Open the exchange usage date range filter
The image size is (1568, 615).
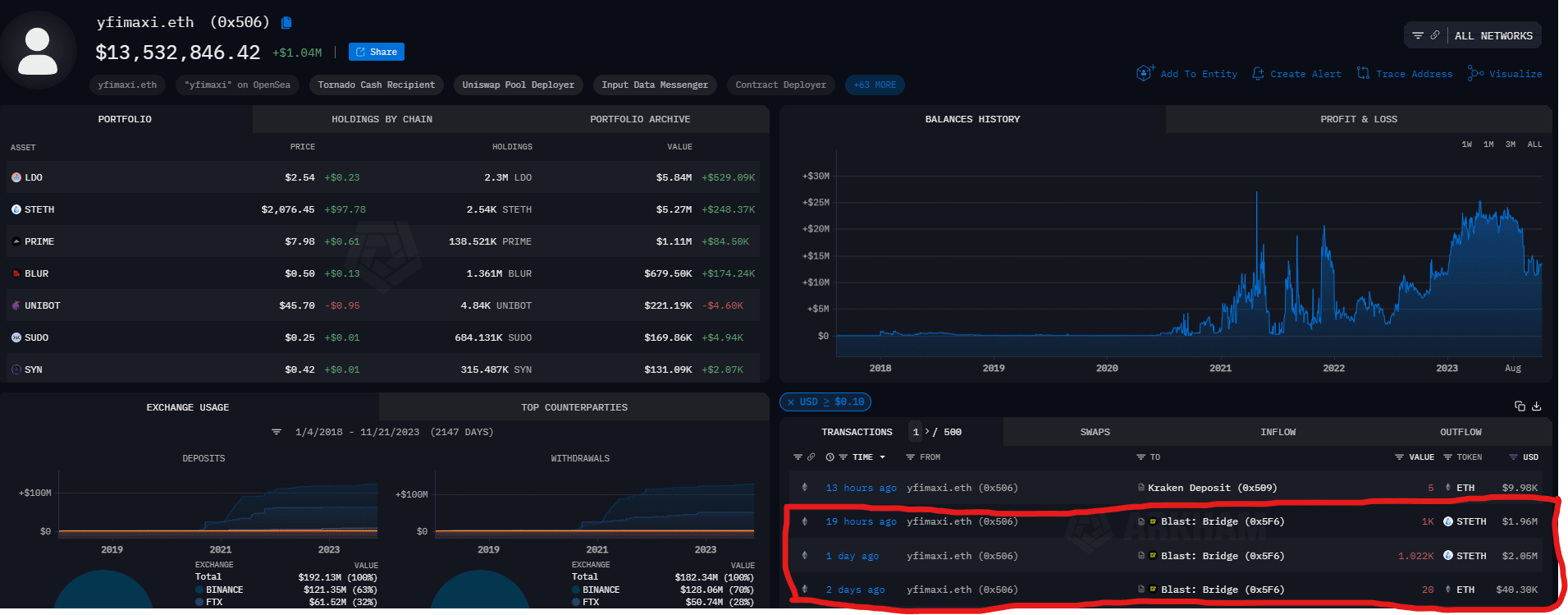point(277,432)
